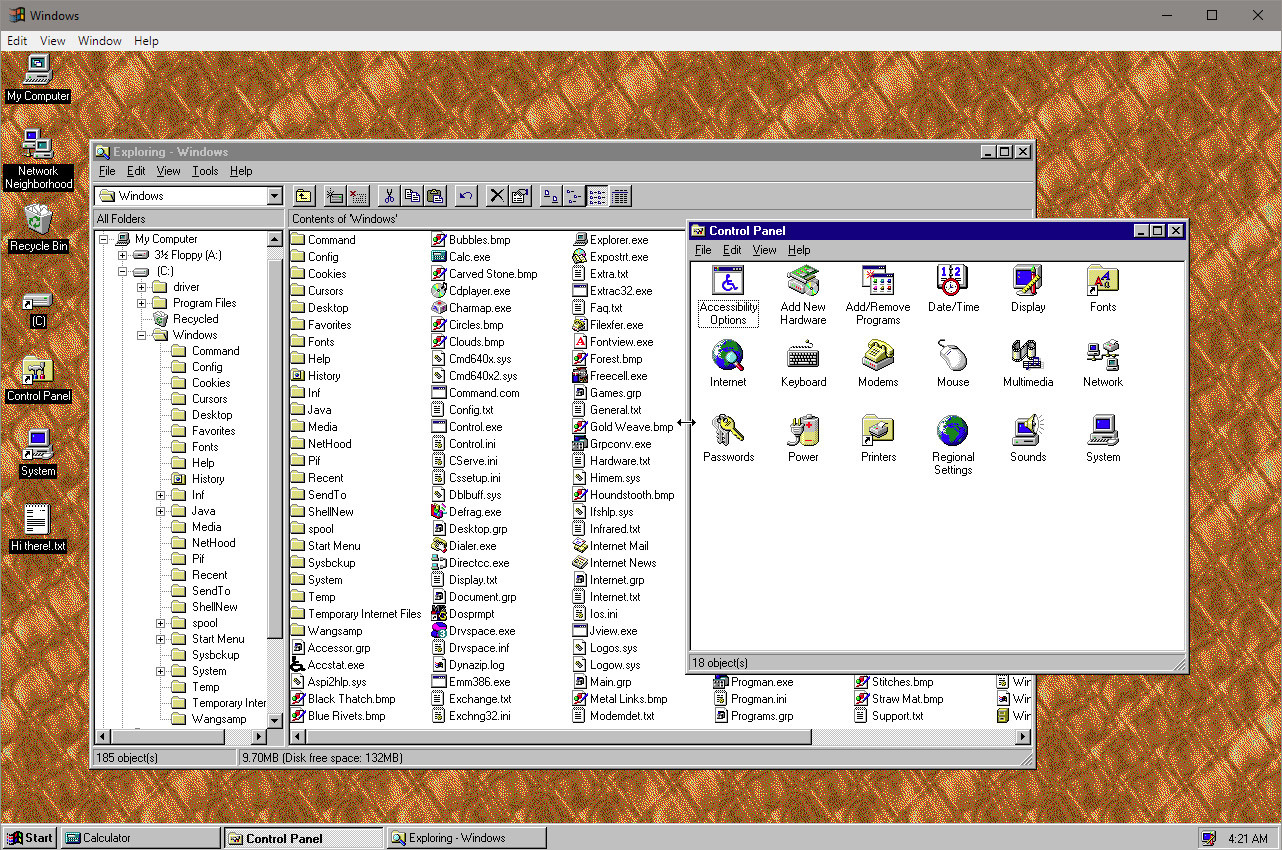
Task: Click the Start button
Action: [x=29, y=837]
